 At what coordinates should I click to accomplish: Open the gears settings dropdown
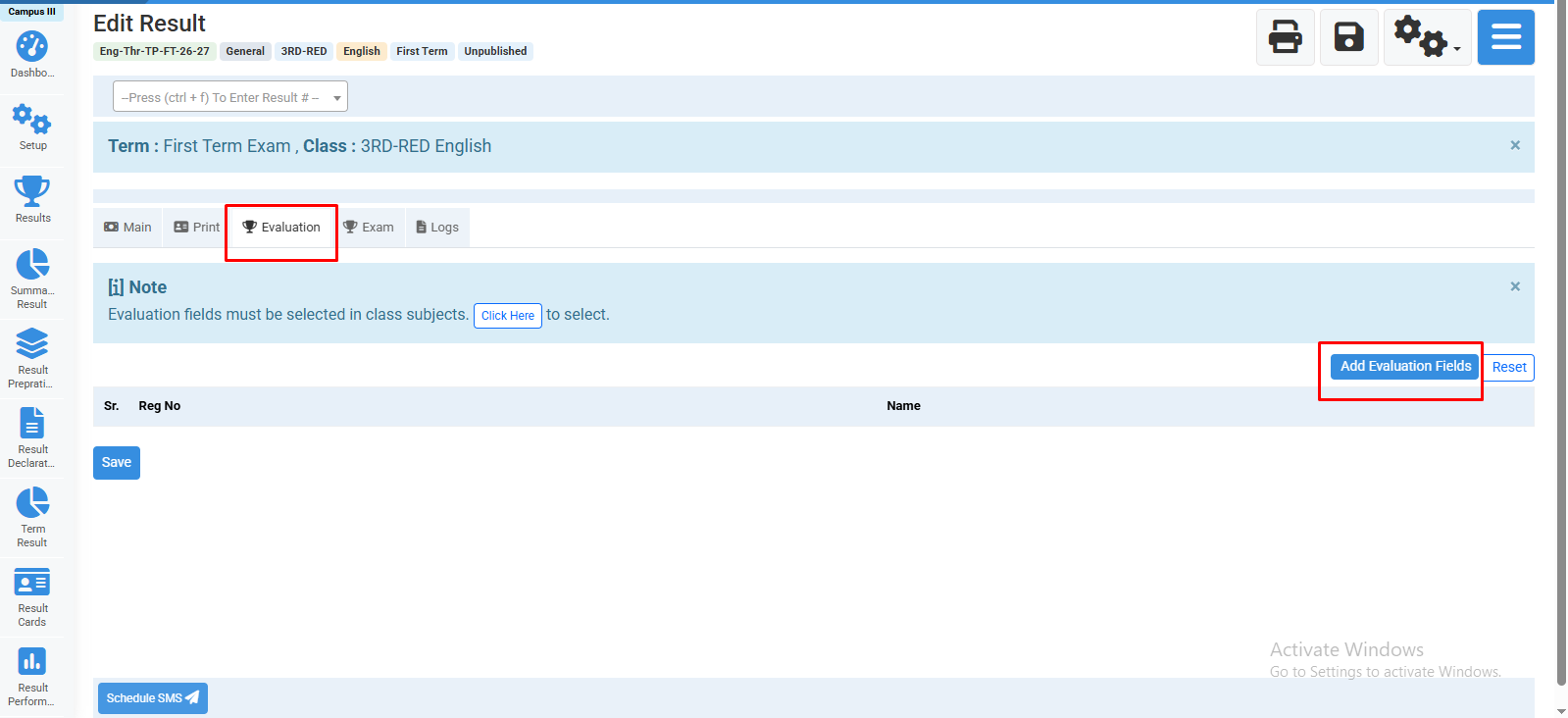tap(1428, 37)
